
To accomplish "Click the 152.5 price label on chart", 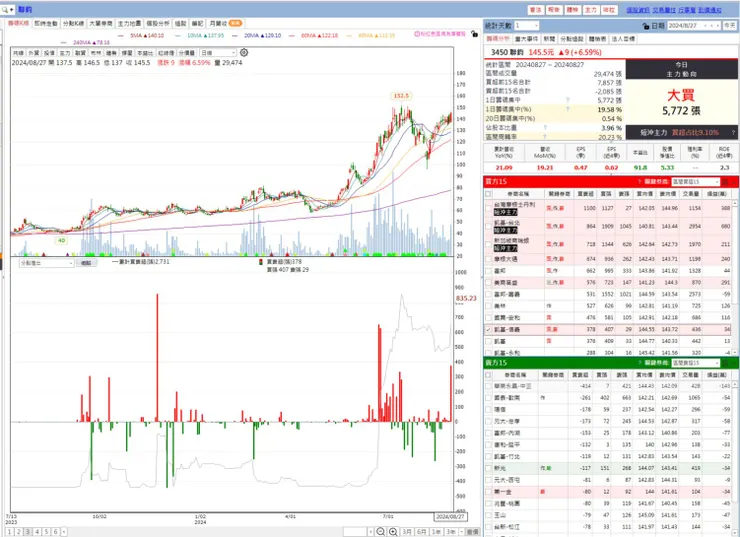I will pos(401,96).
